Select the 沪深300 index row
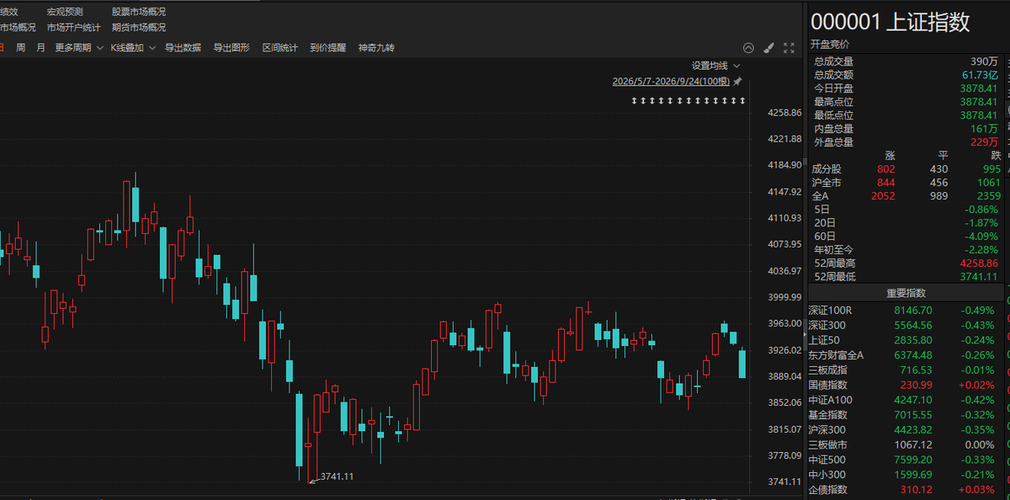Viewport: 1010px width, 500px height. point(904,430)
